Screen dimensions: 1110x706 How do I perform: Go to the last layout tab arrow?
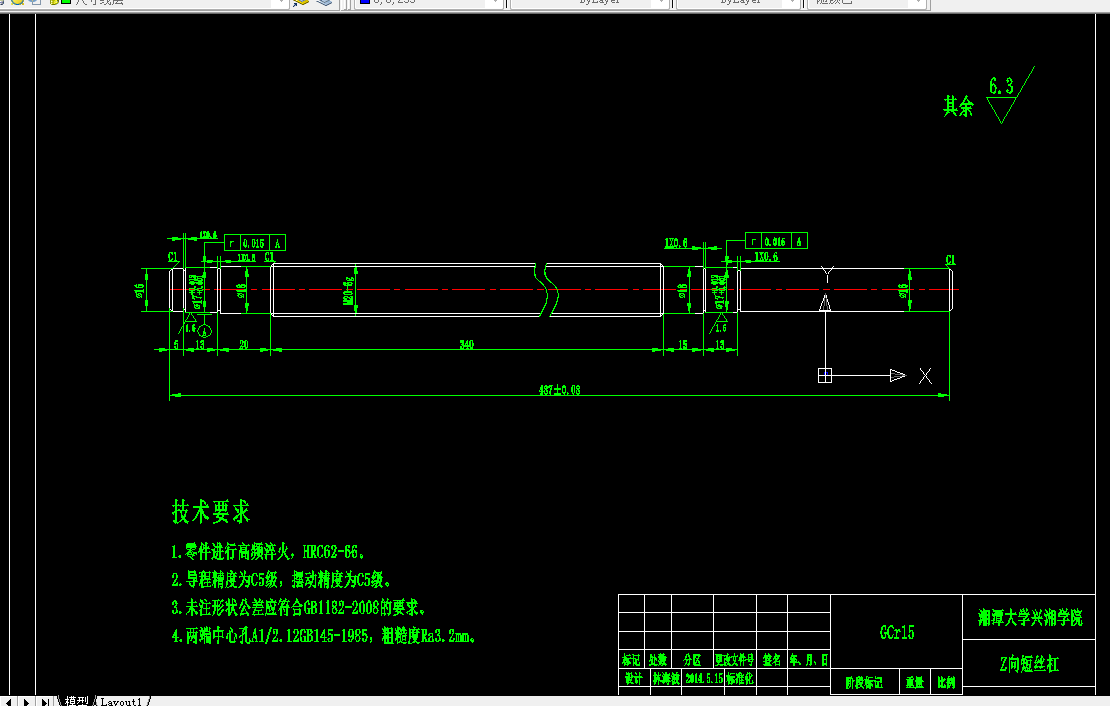pos(45,702)
